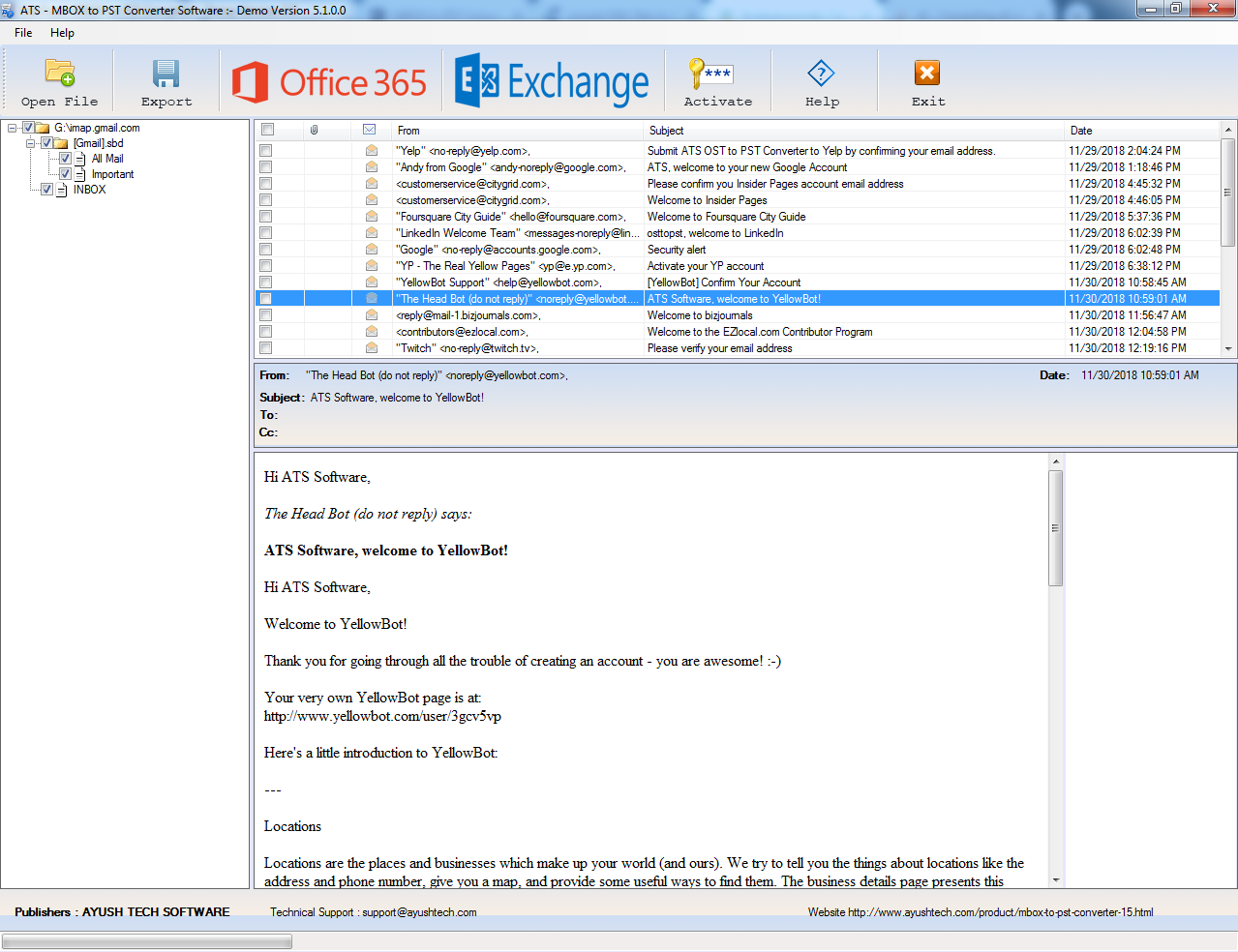Uncheck the G:\imap.gmail.com root checkbox
This screenshot has width=1238, height=952.
point(28,128)
